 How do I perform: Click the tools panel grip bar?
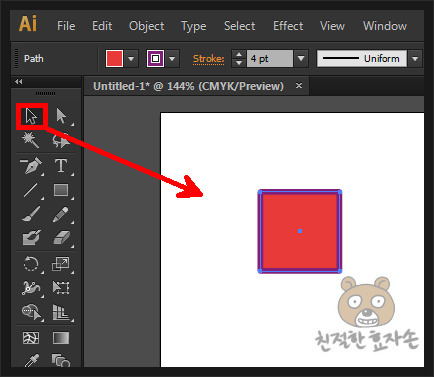[x=46, y=93]
